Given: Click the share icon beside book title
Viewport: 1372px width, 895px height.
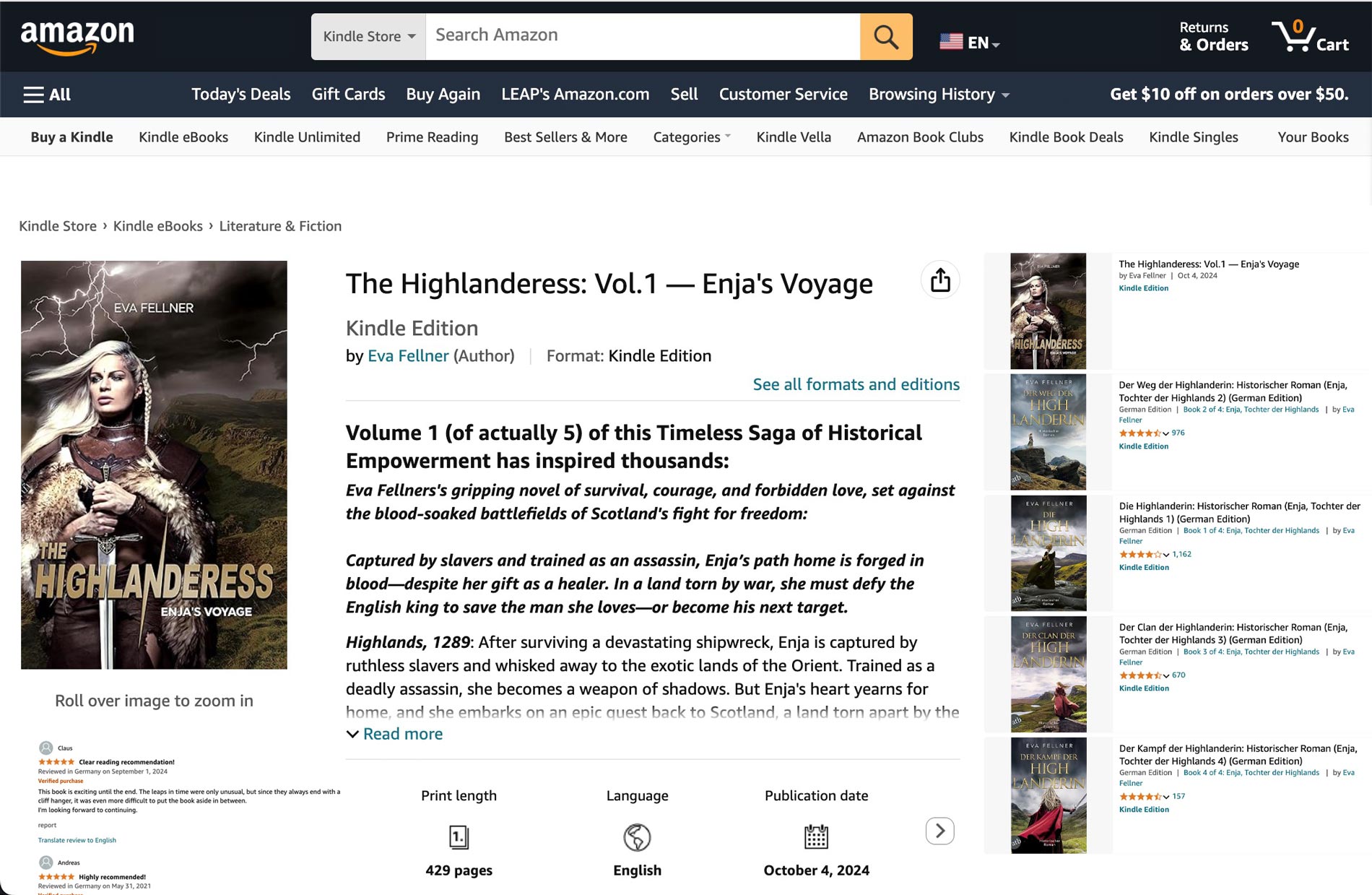Looking at the screenshot, I should point(939,280).
